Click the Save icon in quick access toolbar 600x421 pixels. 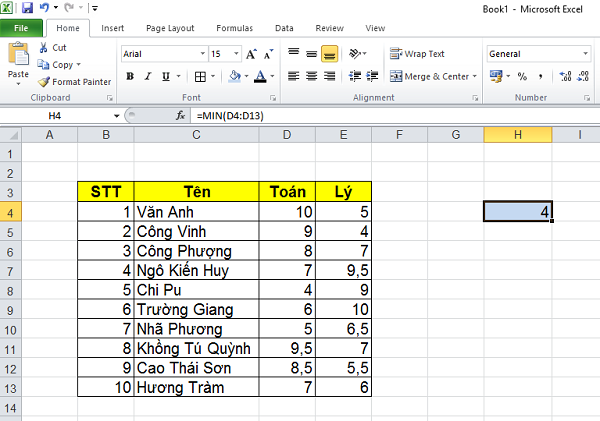[28, 8]
